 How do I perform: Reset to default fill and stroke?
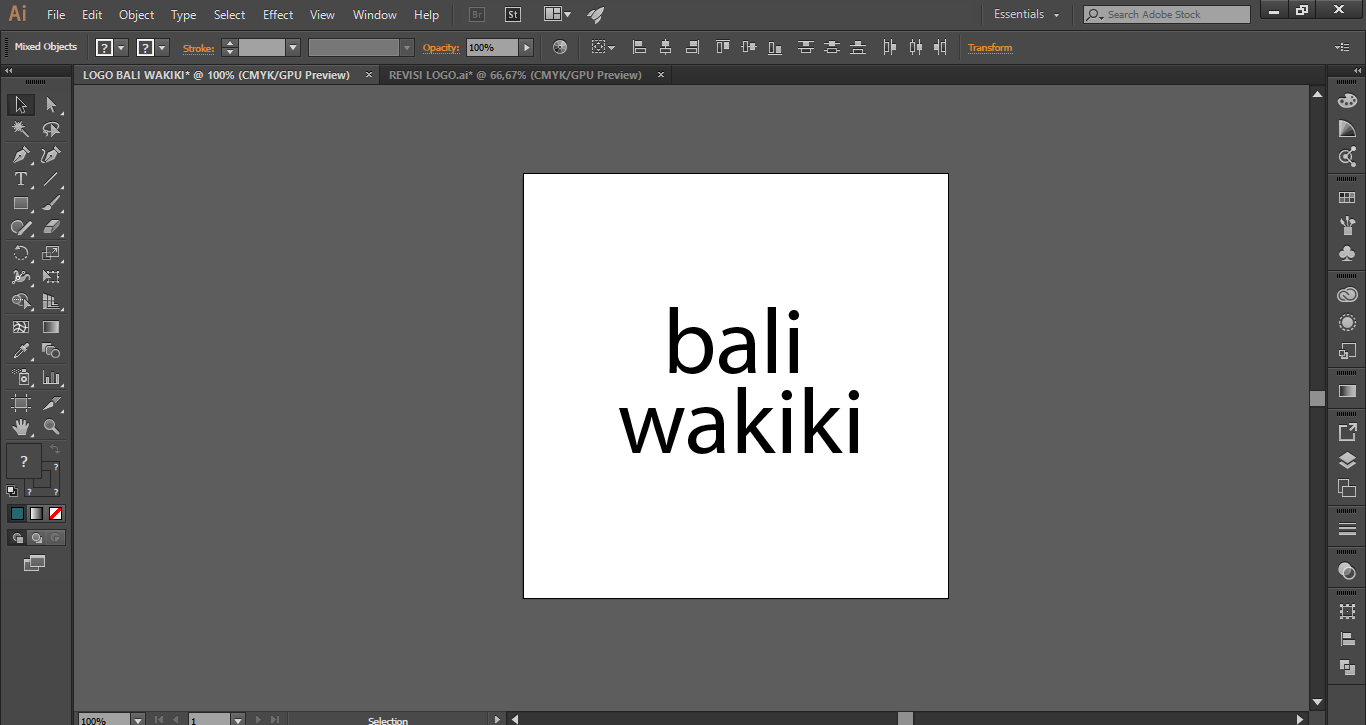[12, 491]
